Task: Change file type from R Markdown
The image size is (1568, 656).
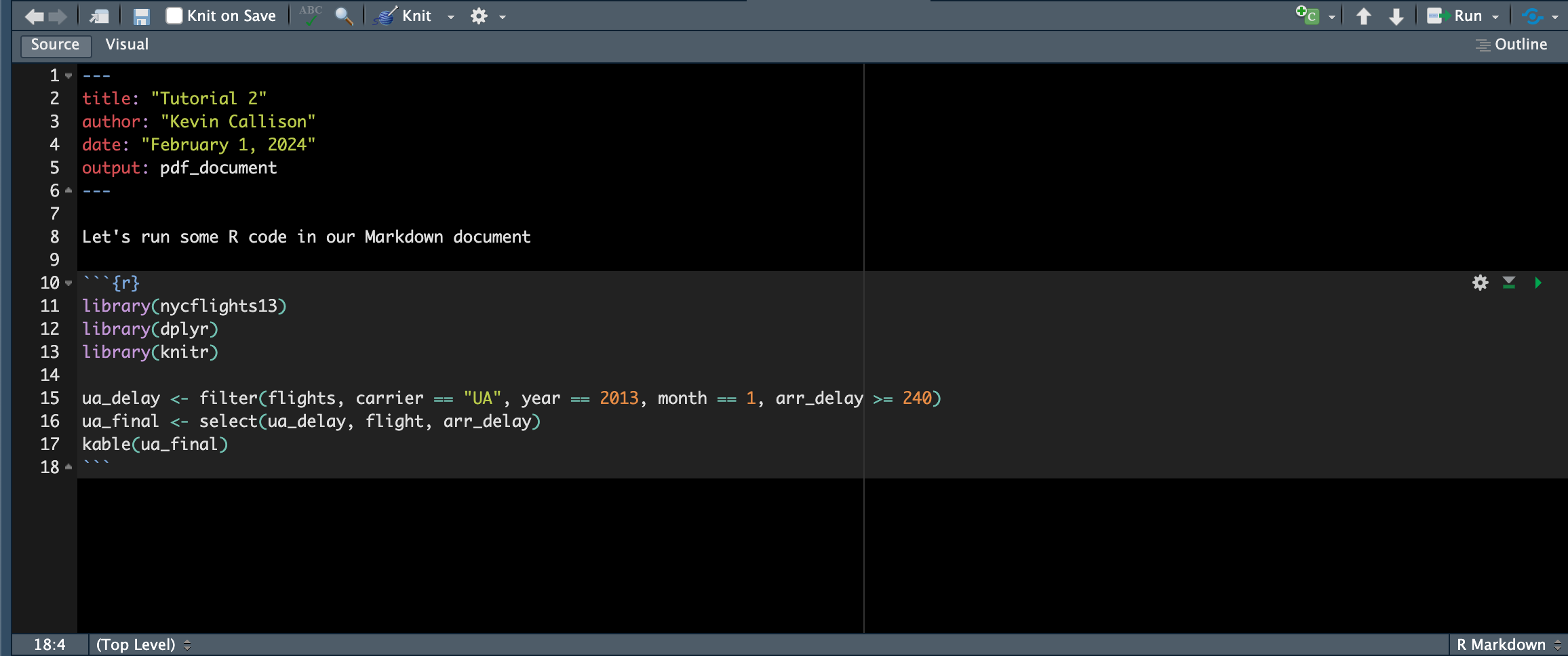Action: [x=1509, y=644]
